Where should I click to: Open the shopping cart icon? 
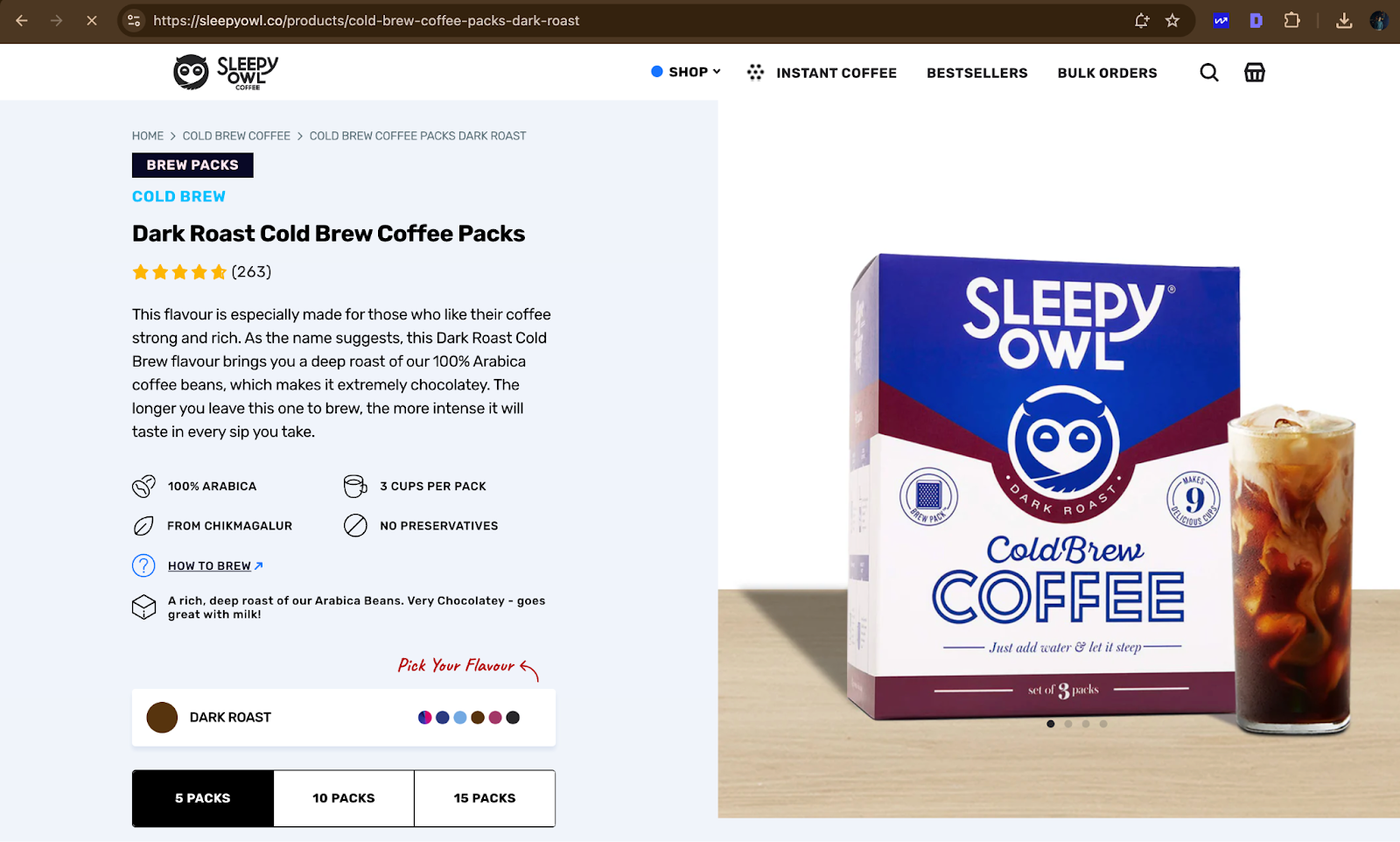[1255, 73]
